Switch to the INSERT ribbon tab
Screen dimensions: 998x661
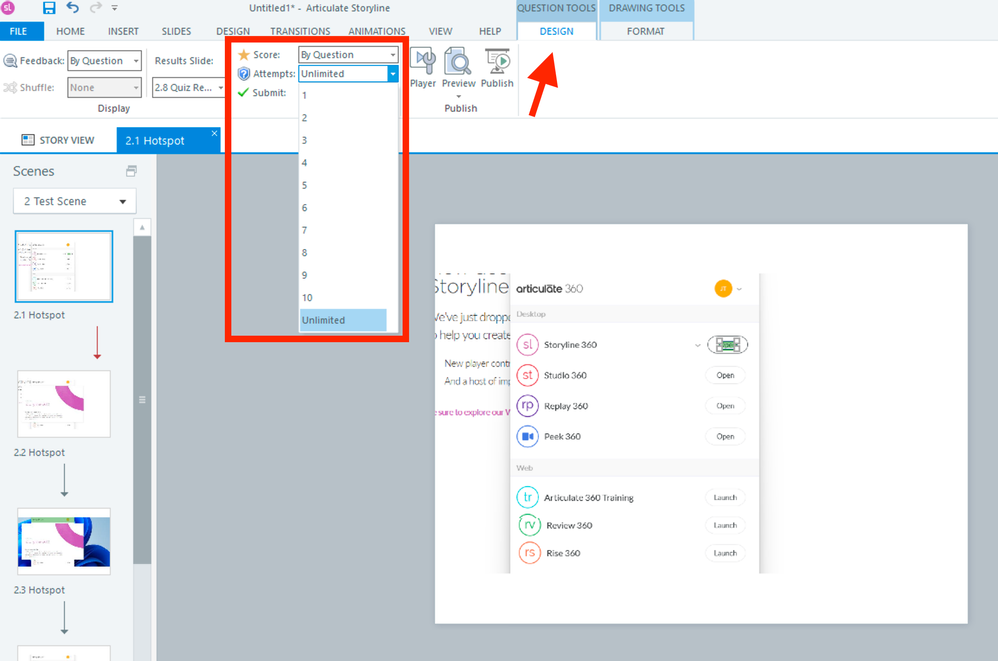click(x=123, y=31)
